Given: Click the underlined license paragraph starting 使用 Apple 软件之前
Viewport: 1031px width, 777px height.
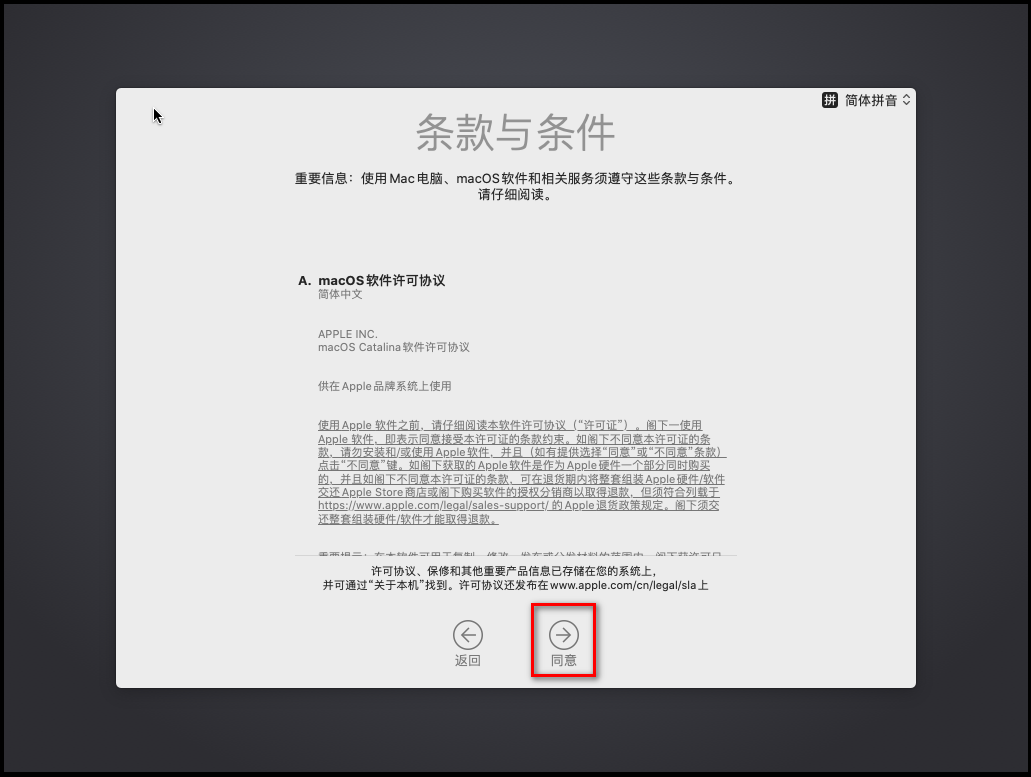Looking at the screenshot, I should [521, 472].
